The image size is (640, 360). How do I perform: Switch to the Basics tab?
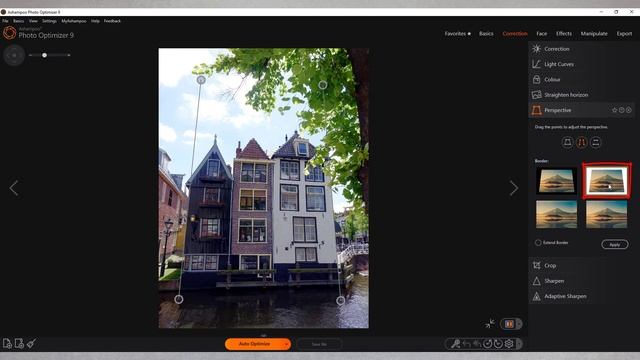(486, 33)
